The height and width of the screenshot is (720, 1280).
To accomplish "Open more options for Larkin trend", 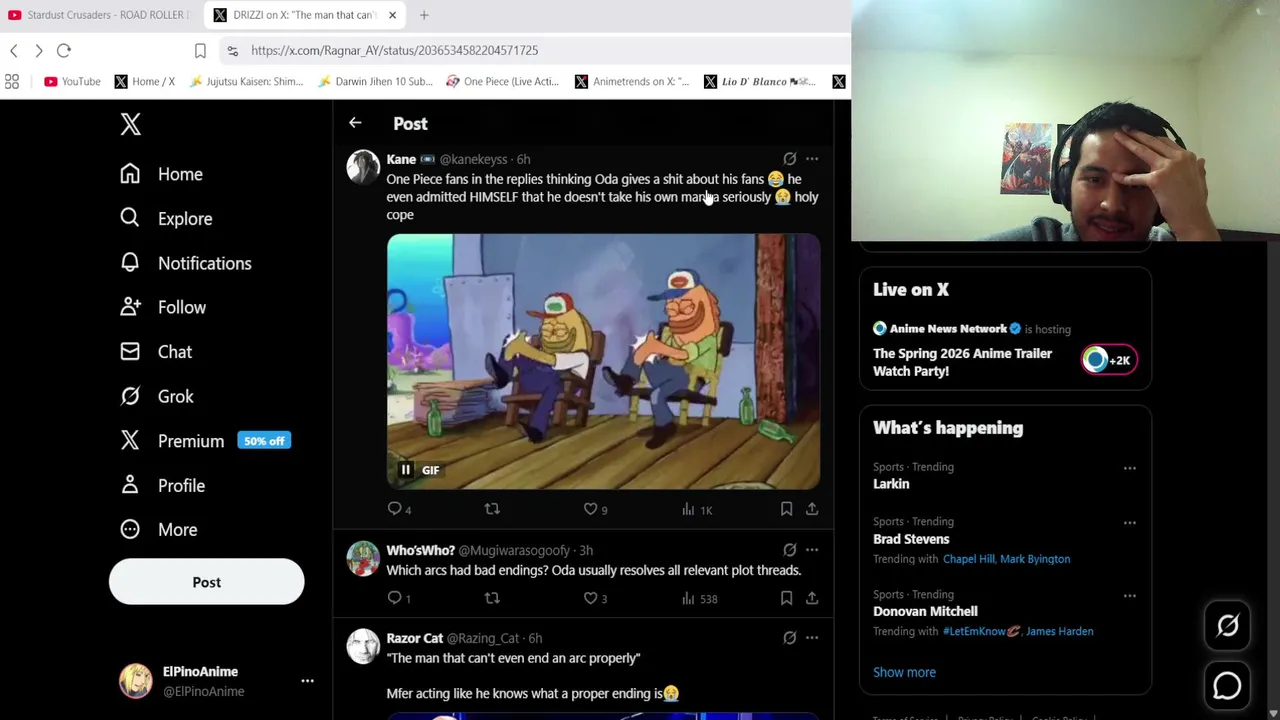I will tap(1129, 468).
